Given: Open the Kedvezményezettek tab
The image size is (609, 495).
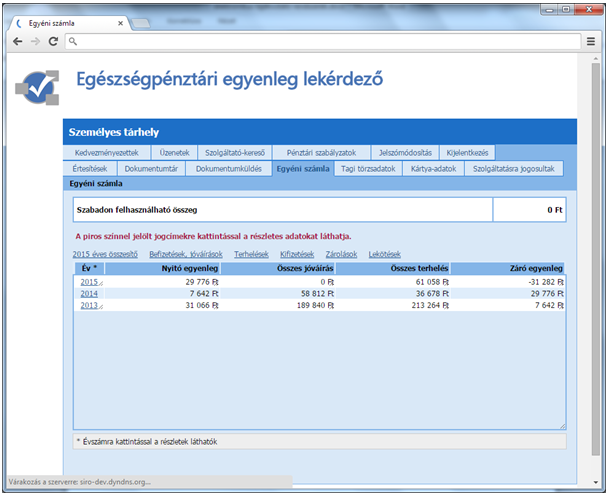Looking at the screenshot, I should pyautogui.click(x=106, y=153).
